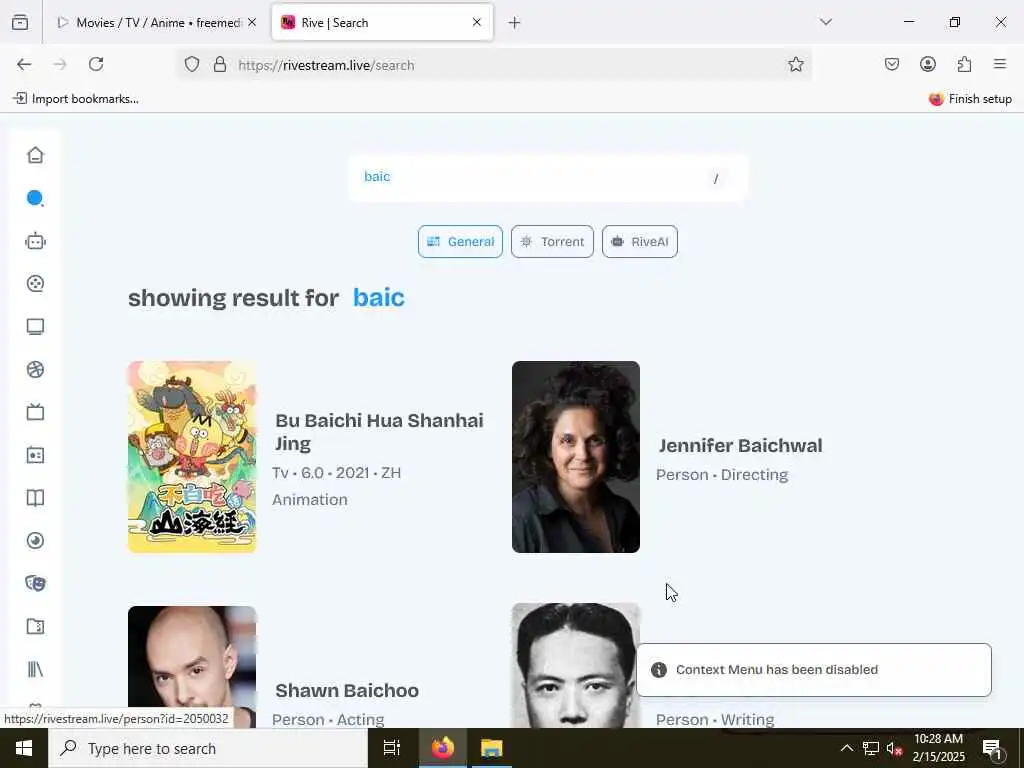Select the Rive | Search tab
Image resolution: width=1024 pixels, height=768 pixels.
382,23
